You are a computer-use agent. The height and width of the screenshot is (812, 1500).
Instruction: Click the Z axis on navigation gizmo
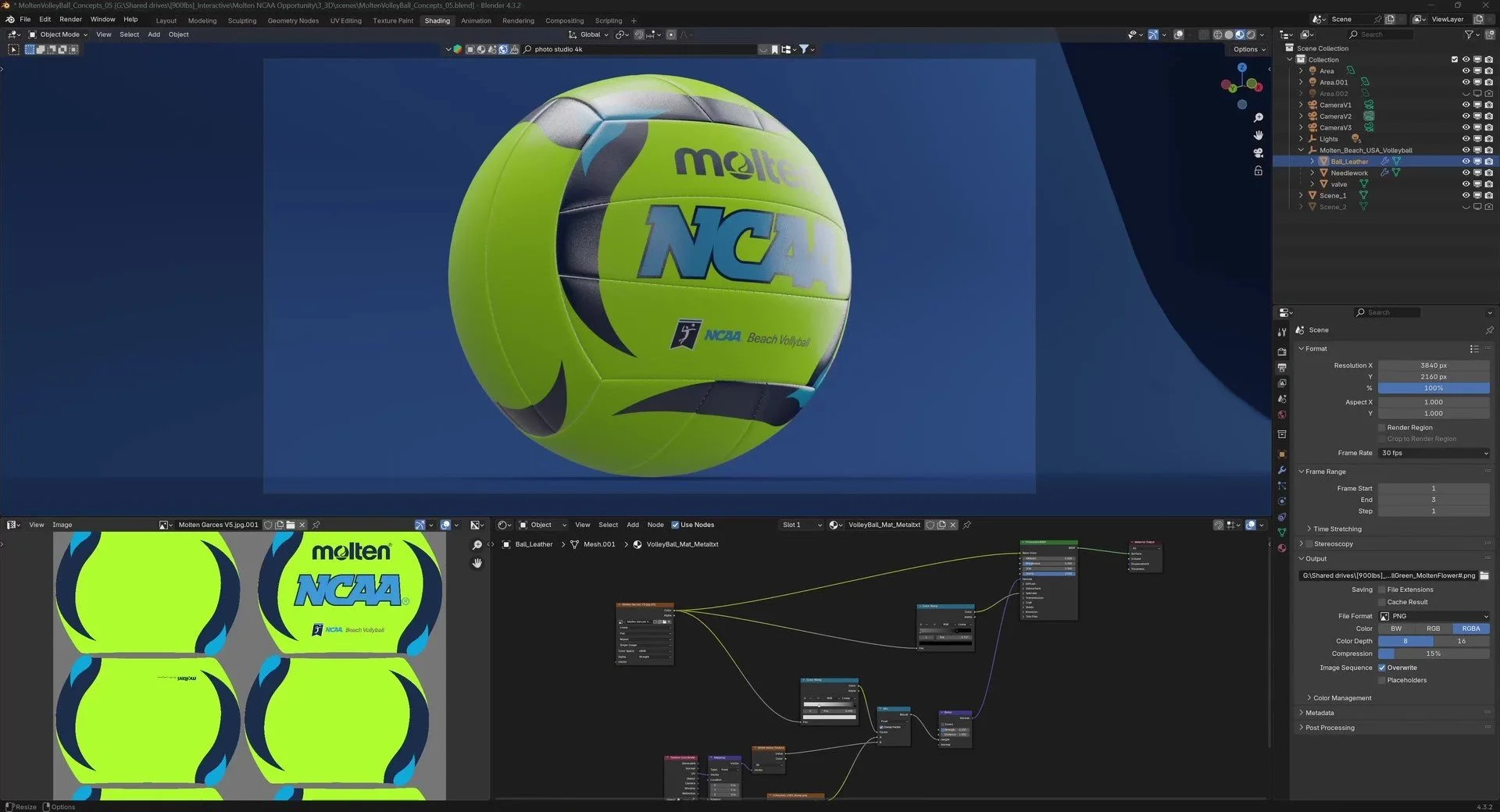(1241, 67)
